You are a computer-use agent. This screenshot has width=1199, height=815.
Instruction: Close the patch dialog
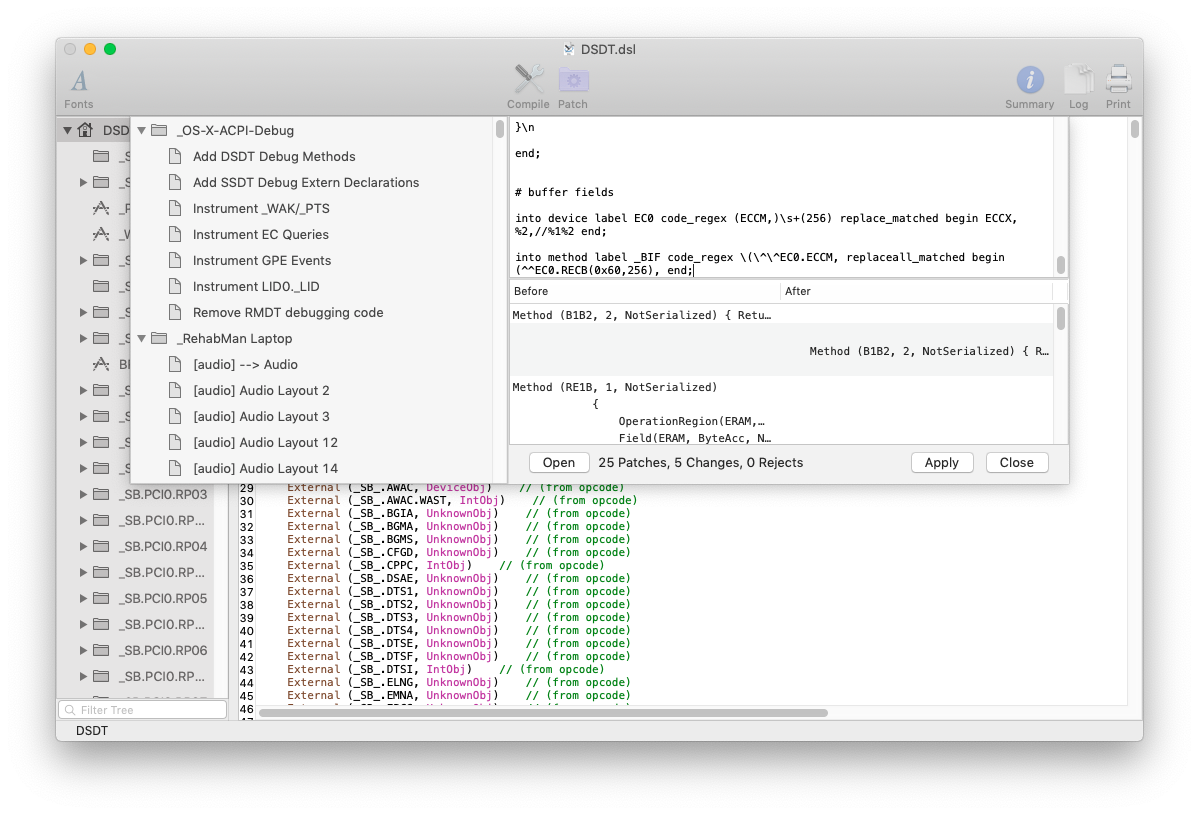click(1016, 463)
